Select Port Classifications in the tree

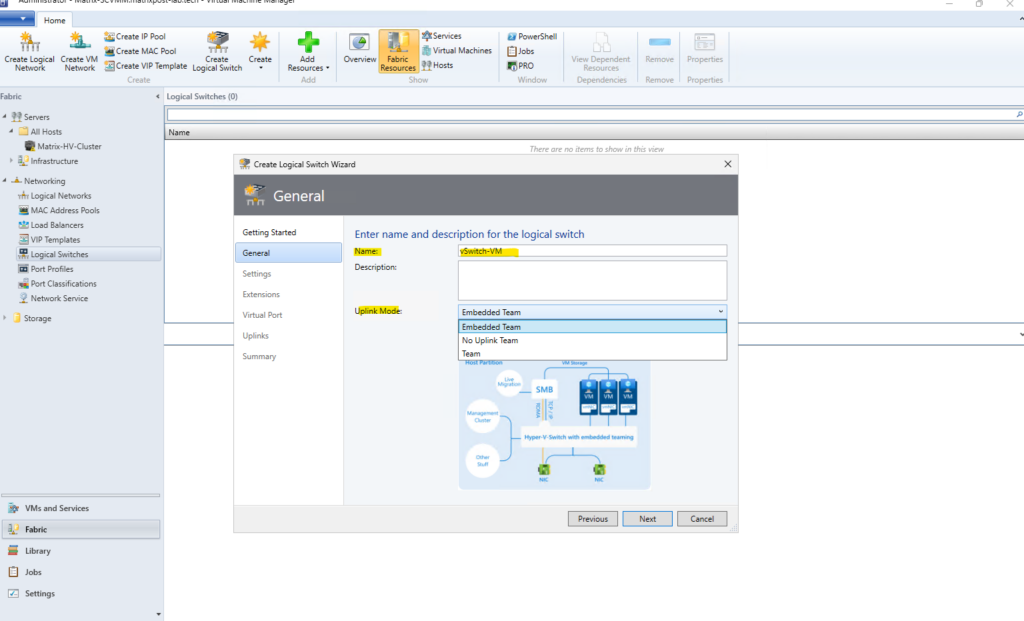[57, 283]
